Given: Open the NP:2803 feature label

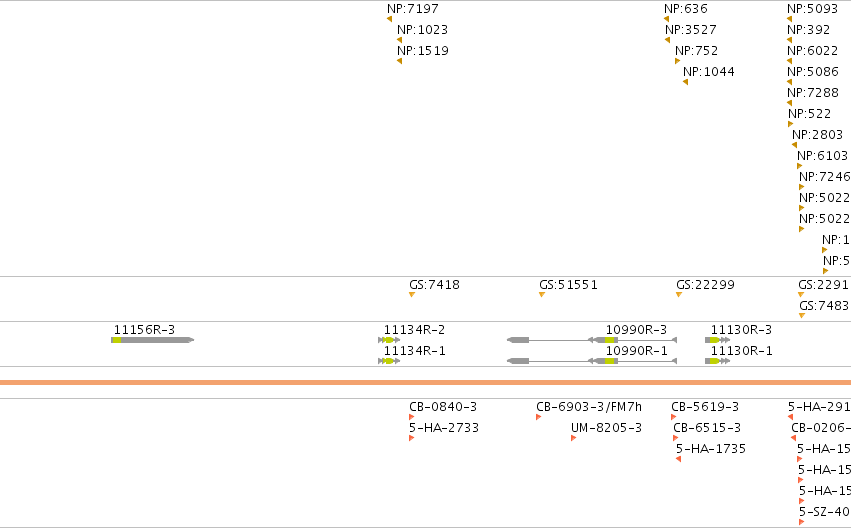Looking at the screenshot, I should point(817,135).
